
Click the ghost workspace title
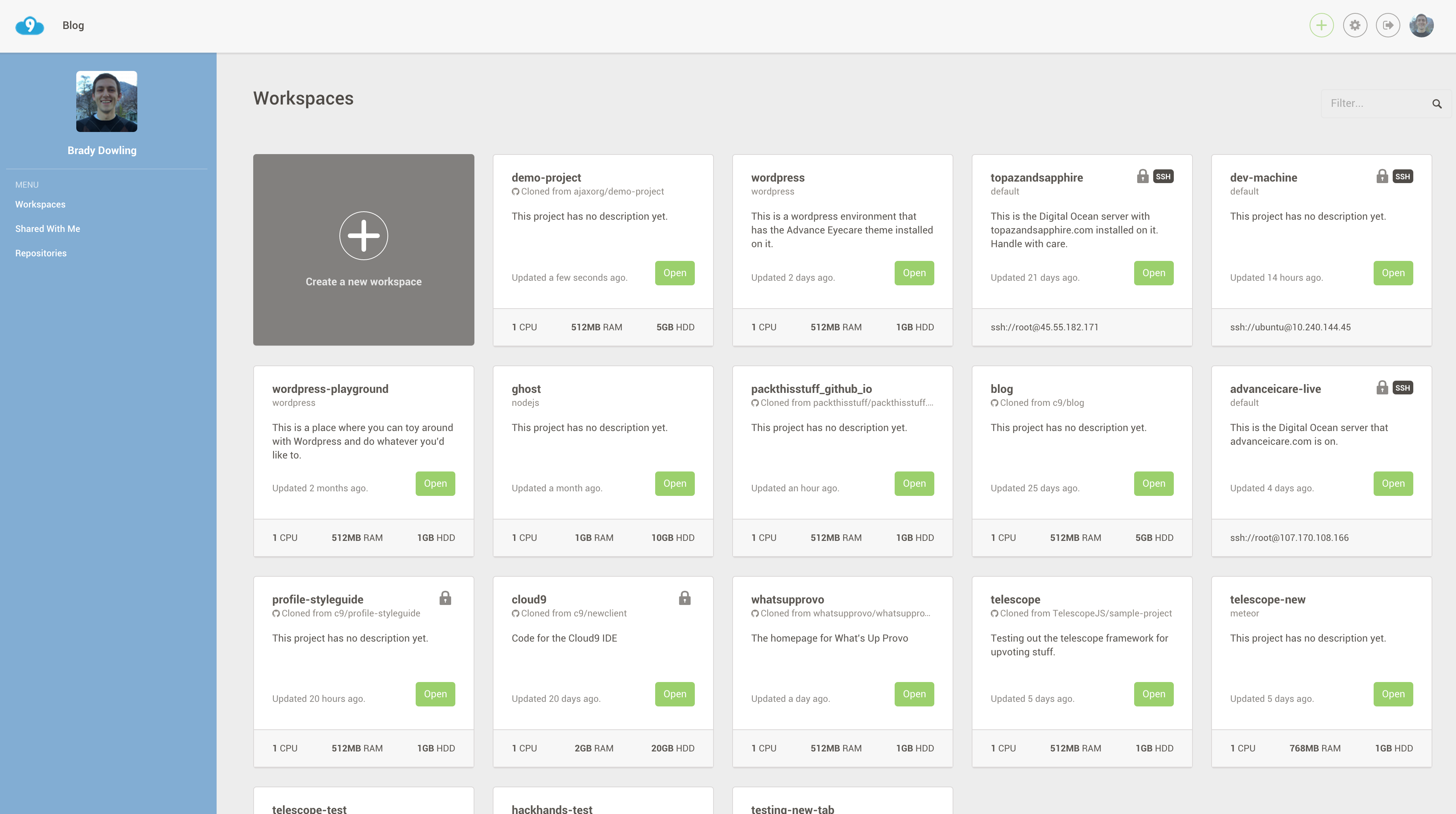click(x=526, y=389)
